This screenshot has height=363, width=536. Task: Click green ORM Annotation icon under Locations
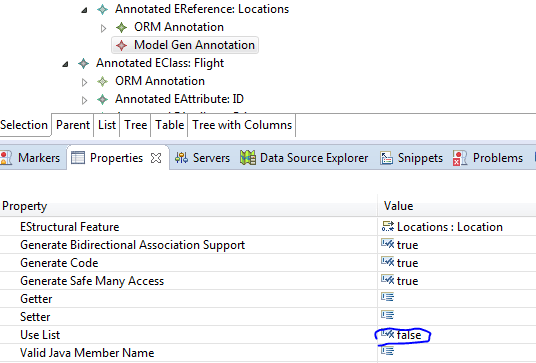tap(121, 27)
